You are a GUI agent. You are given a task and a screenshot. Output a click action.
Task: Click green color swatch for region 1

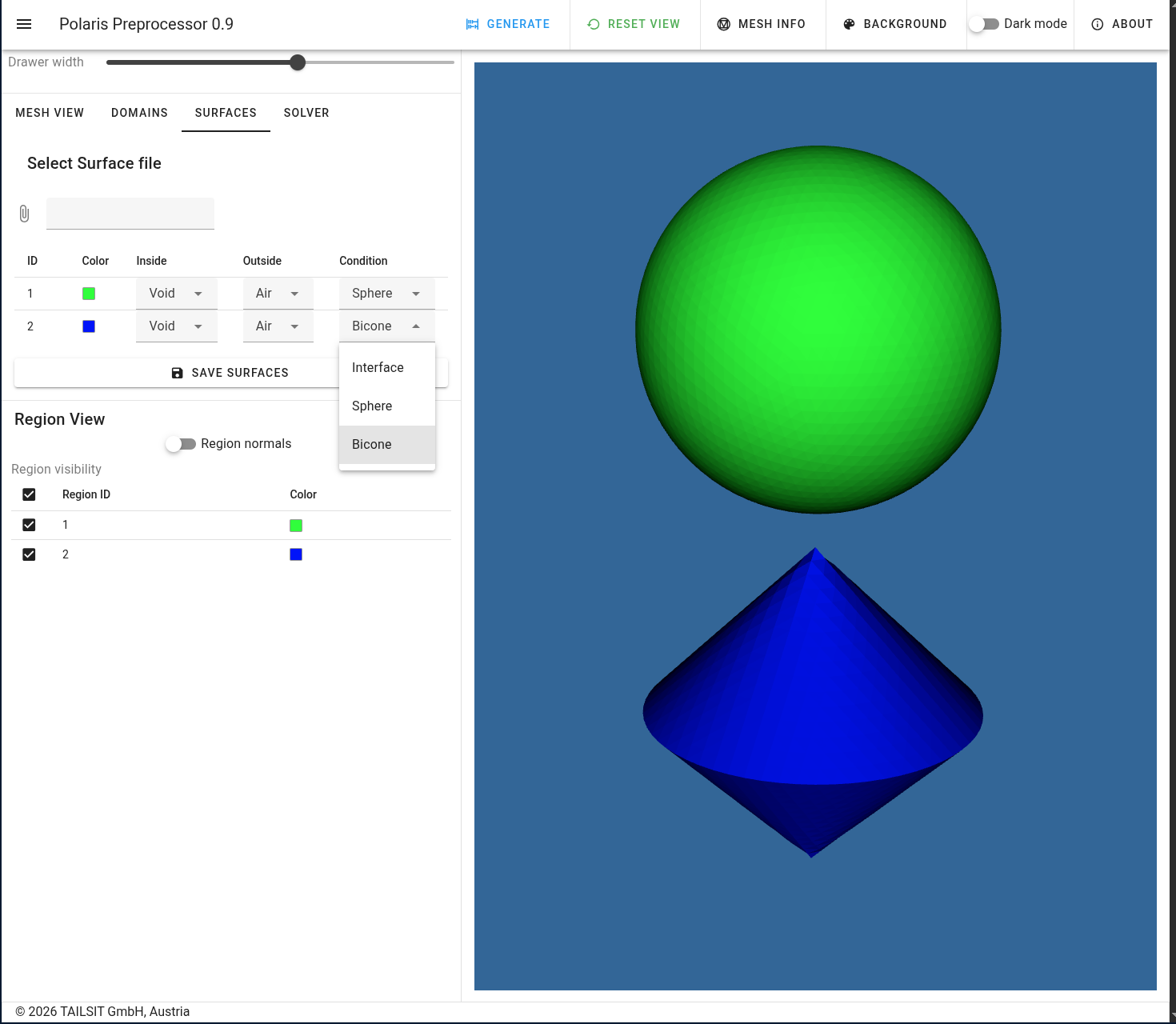pos(296,526)
